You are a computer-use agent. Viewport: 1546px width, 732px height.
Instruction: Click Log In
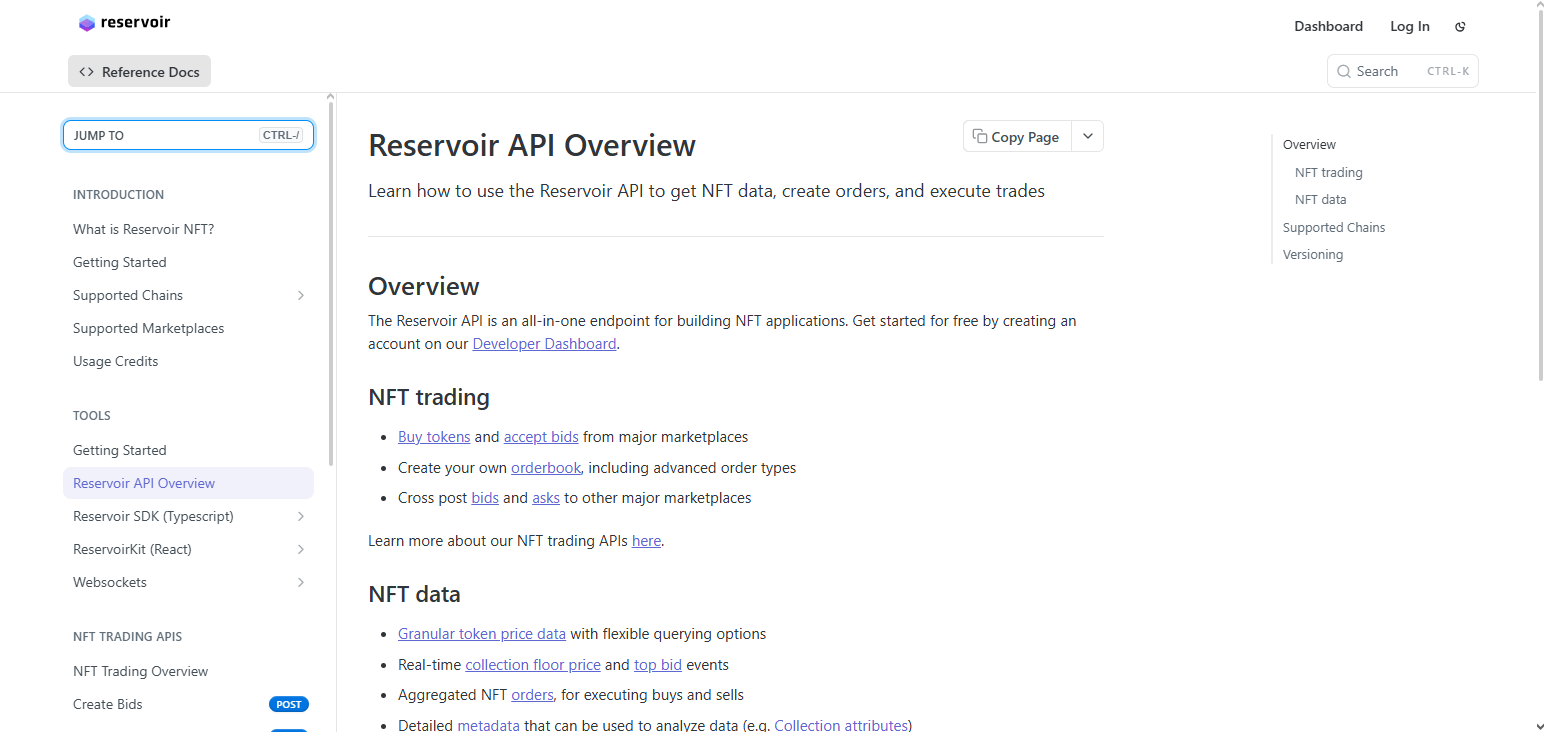coord(1409,26)
